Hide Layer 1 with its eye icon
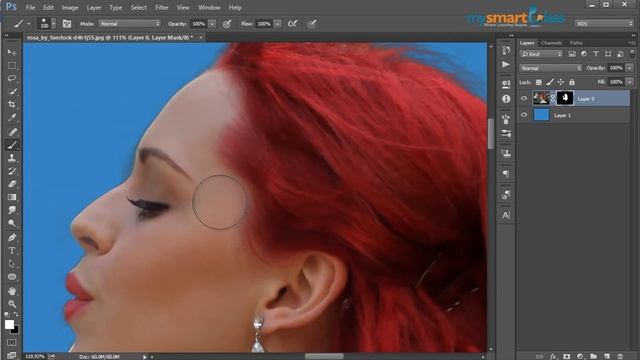Image resolution: width=640 pixels, height=360 pixels. point(524,115)
